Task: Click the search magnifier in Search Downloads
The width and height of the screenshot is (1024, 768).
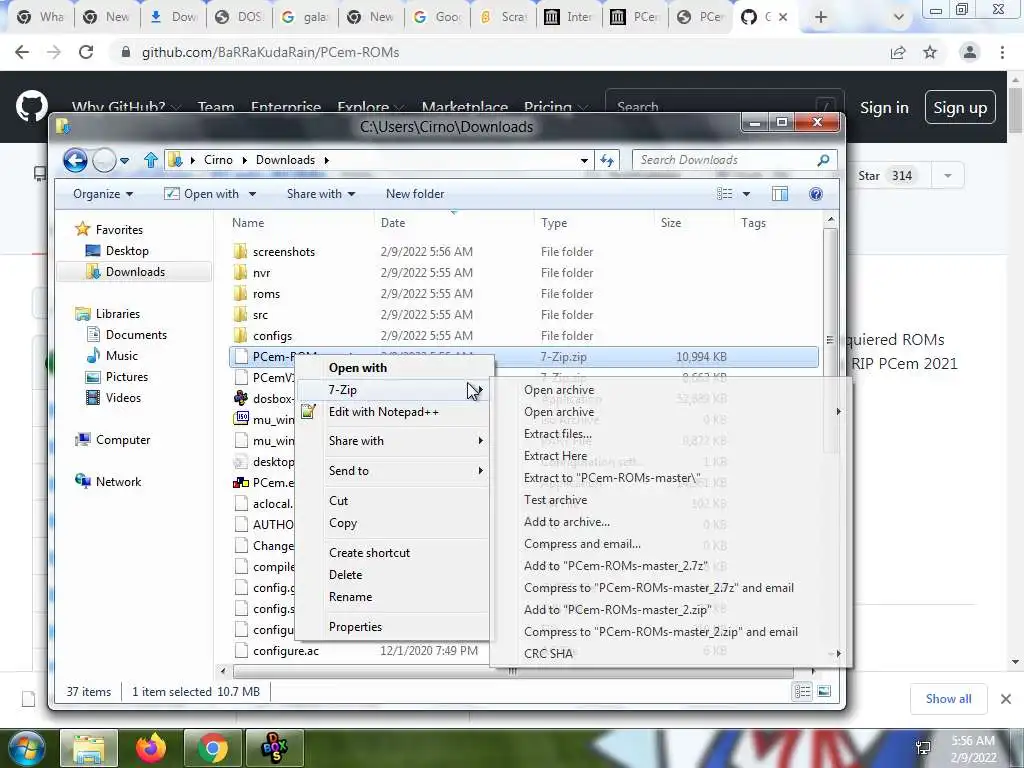Action: click(823, 160)
